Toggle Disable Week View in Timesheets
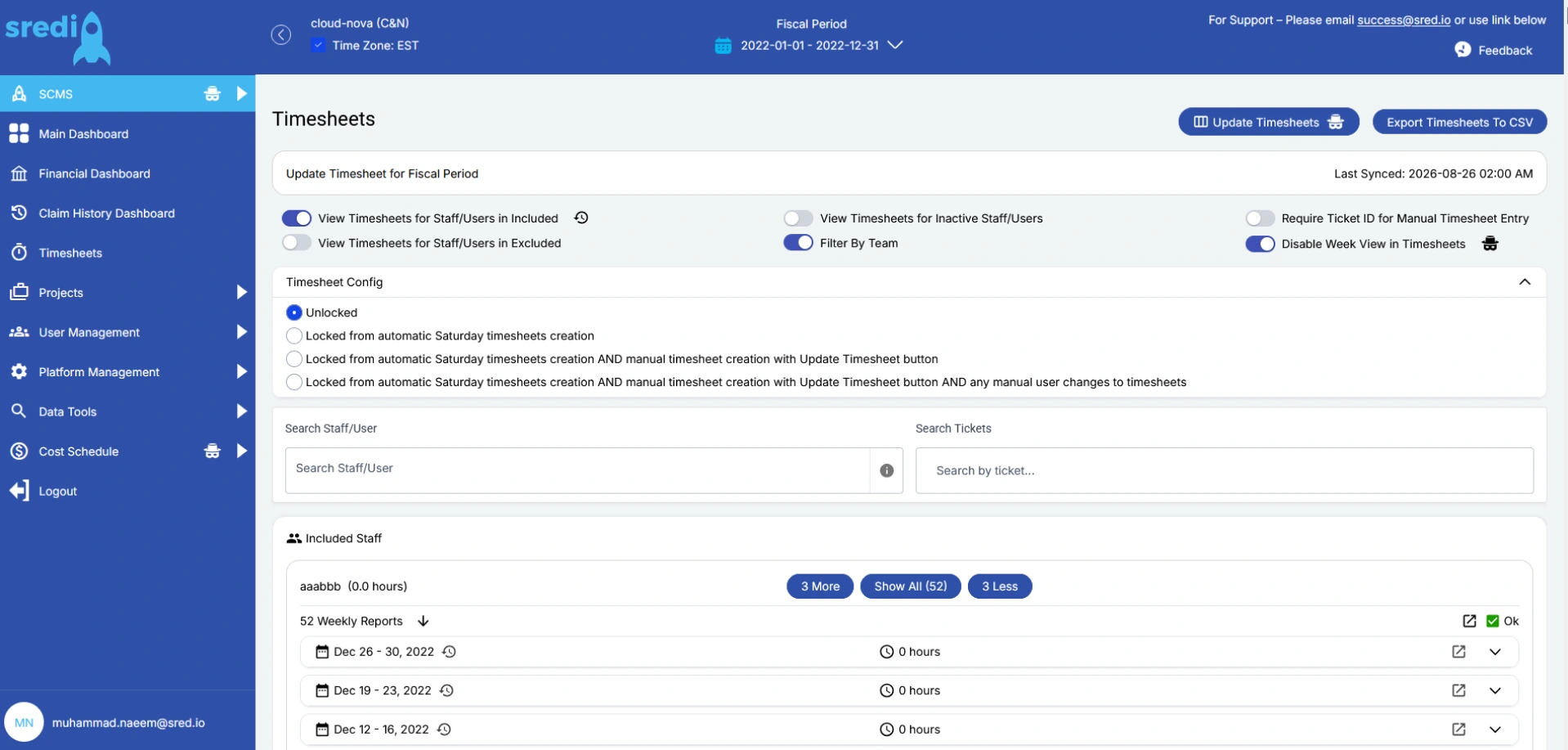This screenshot has width=1568, height=750. 1260,244
